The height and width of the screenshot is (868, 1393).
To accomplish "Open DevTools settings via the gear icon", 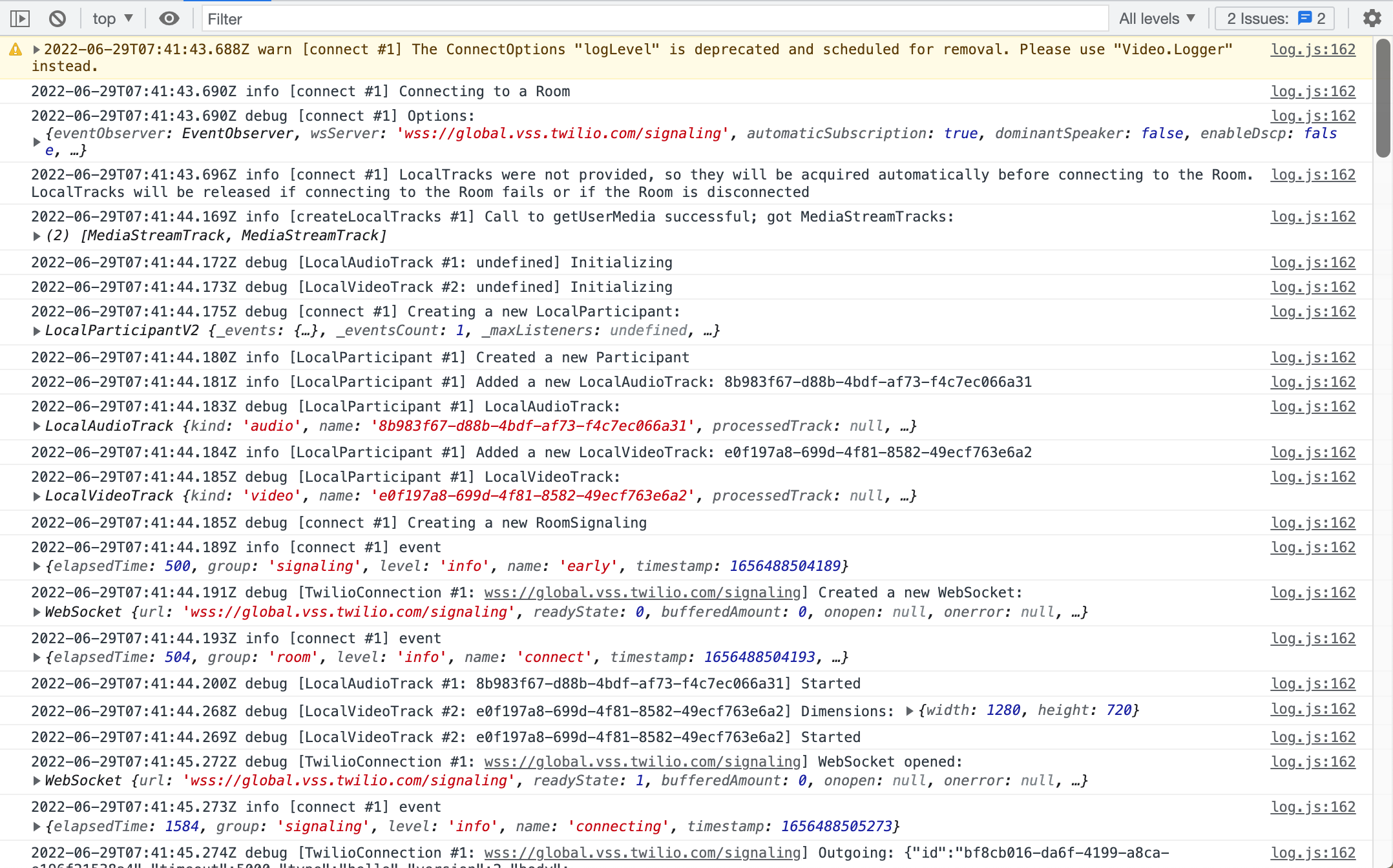I will [1372, 18].
